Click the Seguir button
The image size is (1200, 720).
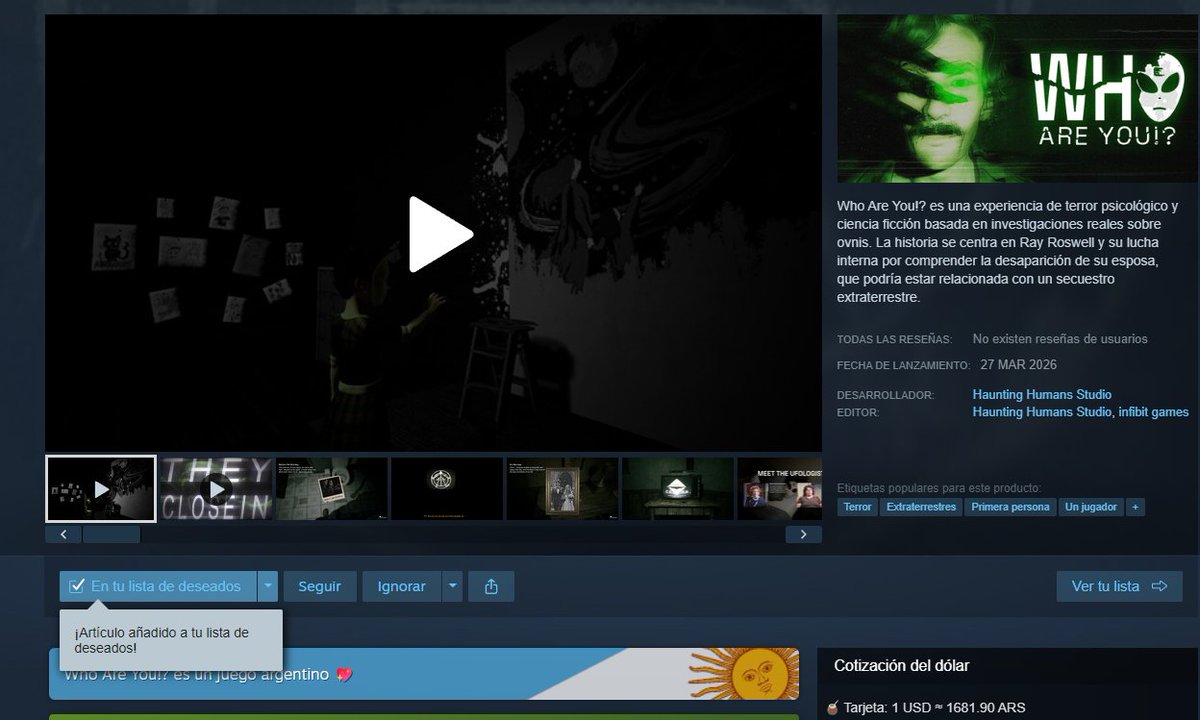pyautogui.click(x=320, y=586)
